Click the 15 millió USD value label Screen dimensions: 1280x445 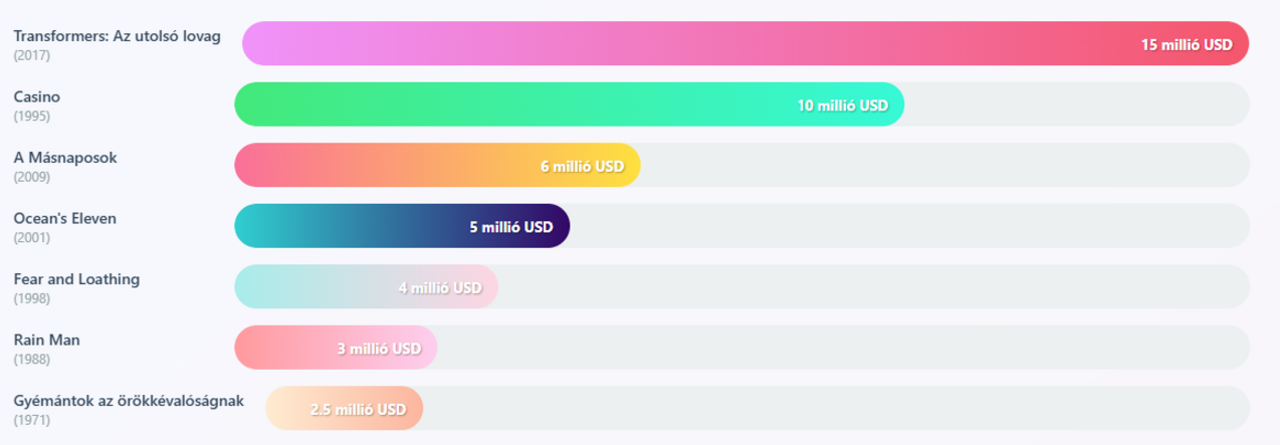[x=1187, y=44]
